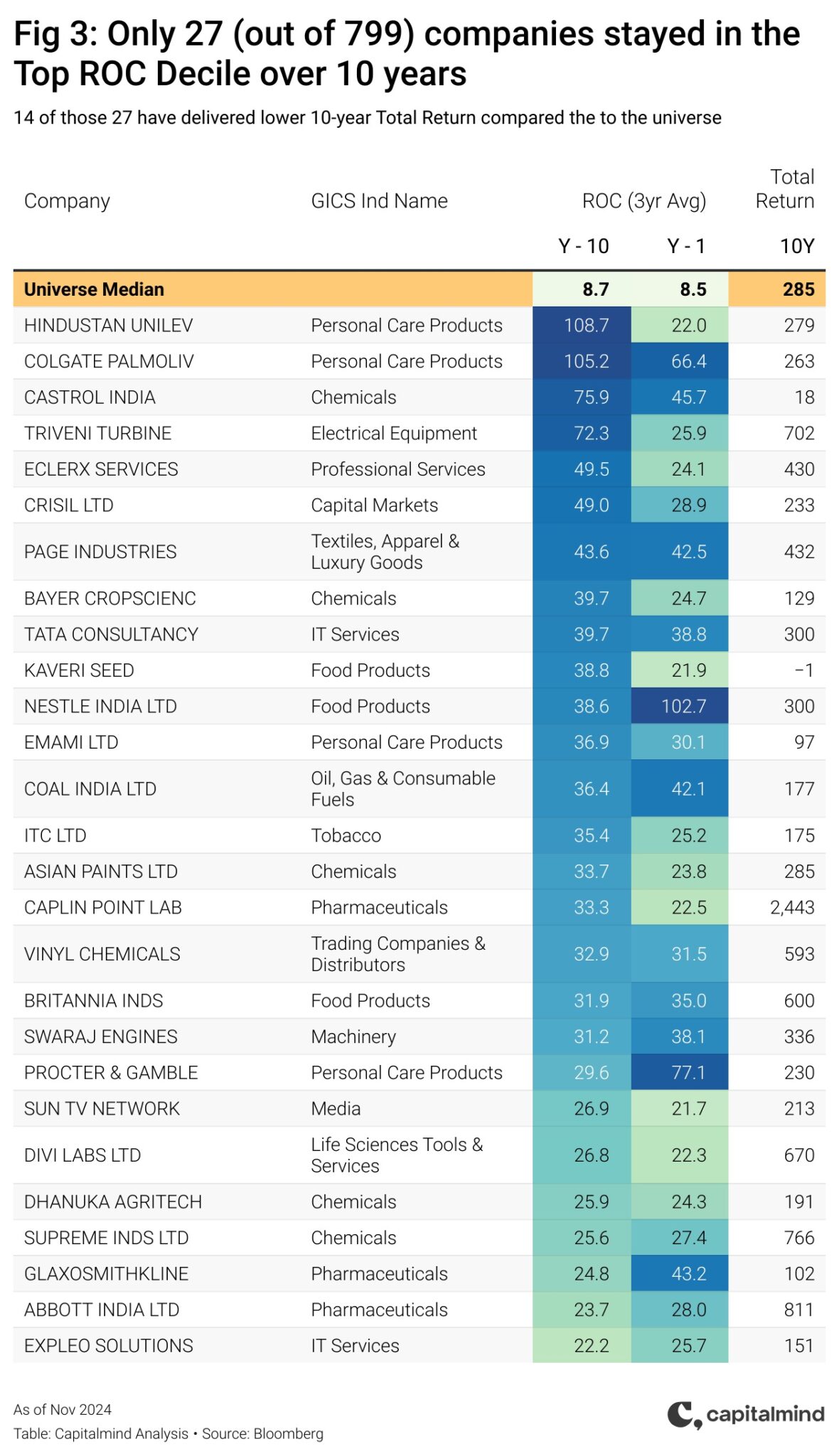Click the Universe Median row label
The height and width of the screenshot is (1456, 839).
pos(94,289)
